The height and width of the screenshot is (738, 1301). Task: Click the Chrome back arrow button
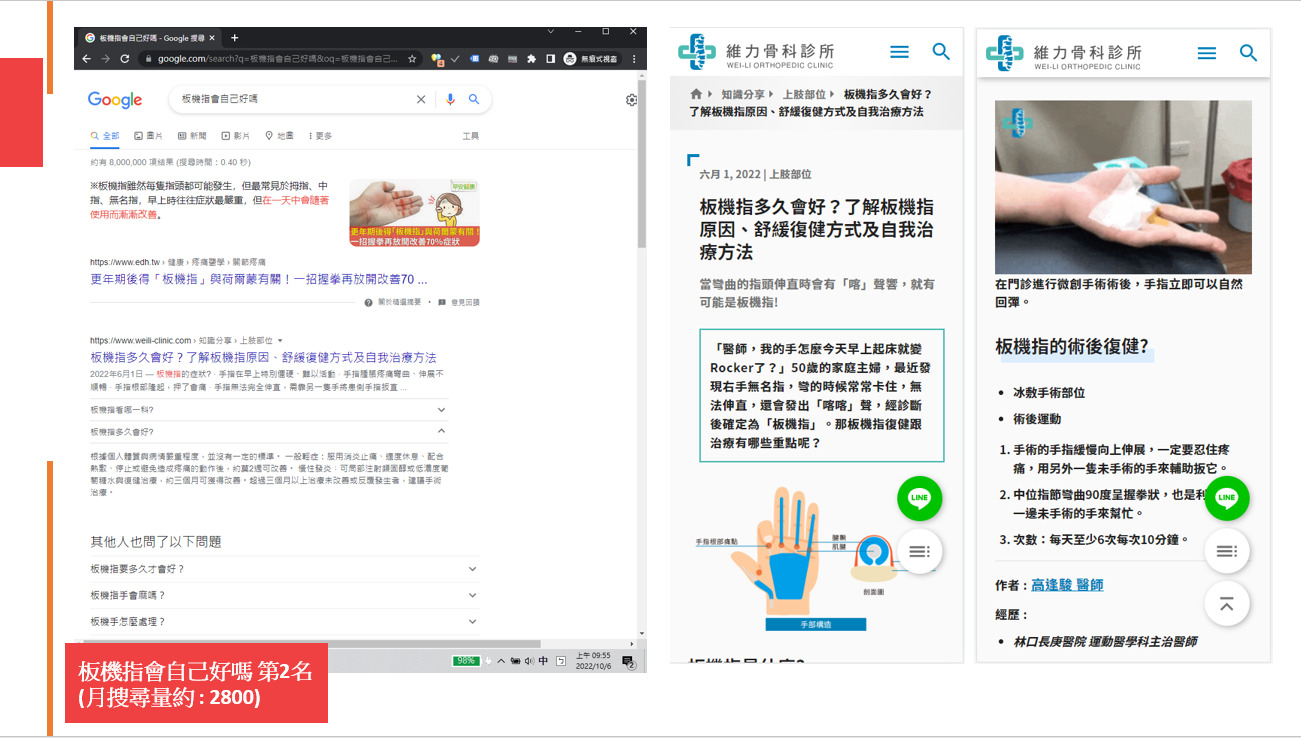87,59
